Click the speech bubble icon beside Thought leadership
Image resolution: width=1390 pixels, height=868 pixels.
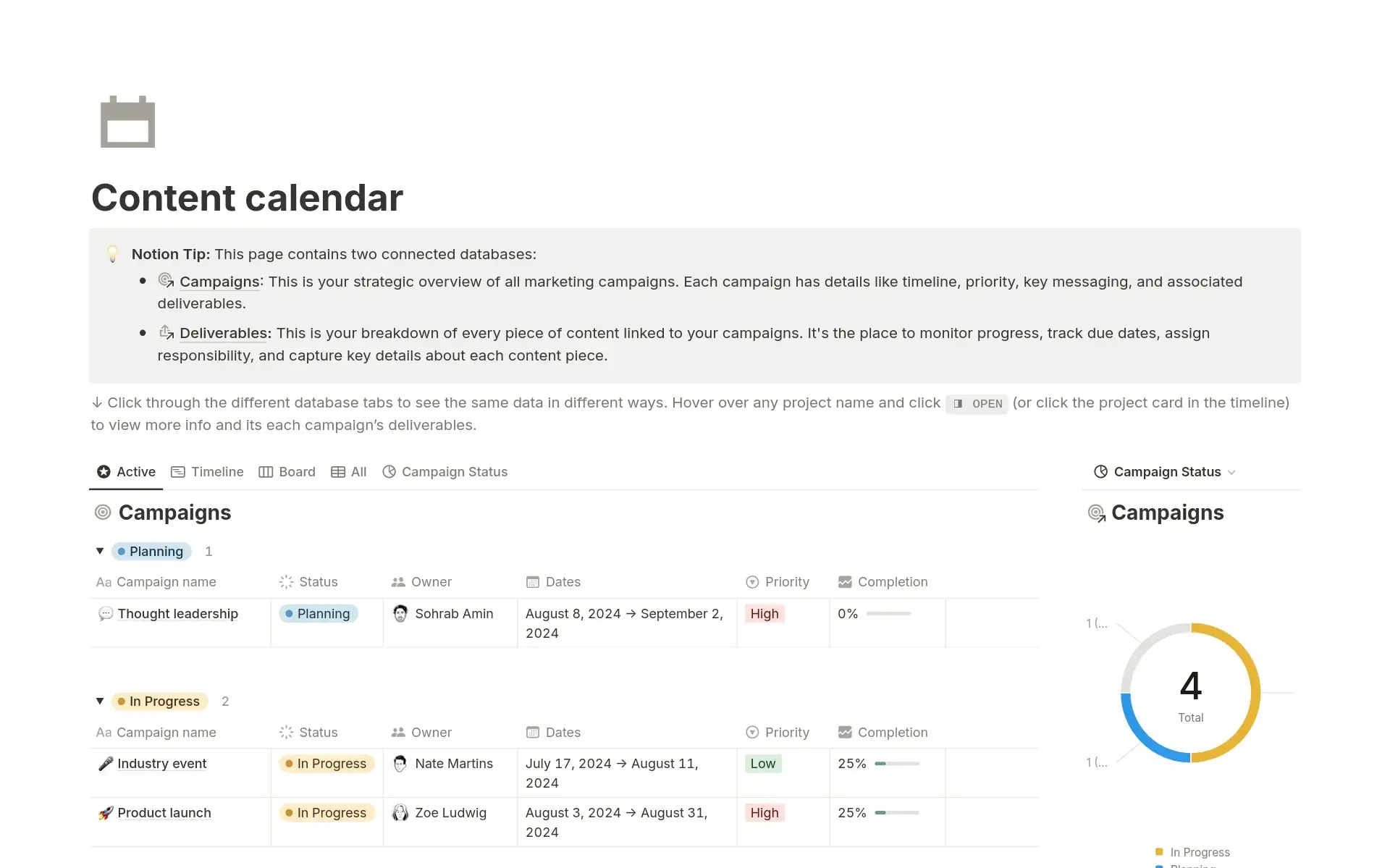tap(106, 614)
